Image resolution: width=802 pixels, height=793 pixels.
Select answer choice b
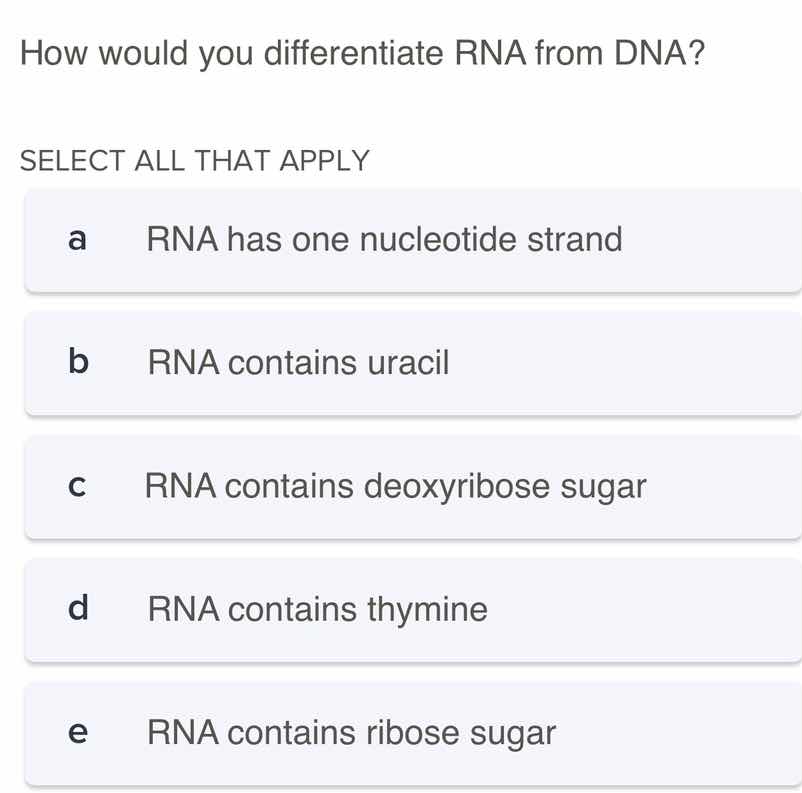[x=400, y=362]
